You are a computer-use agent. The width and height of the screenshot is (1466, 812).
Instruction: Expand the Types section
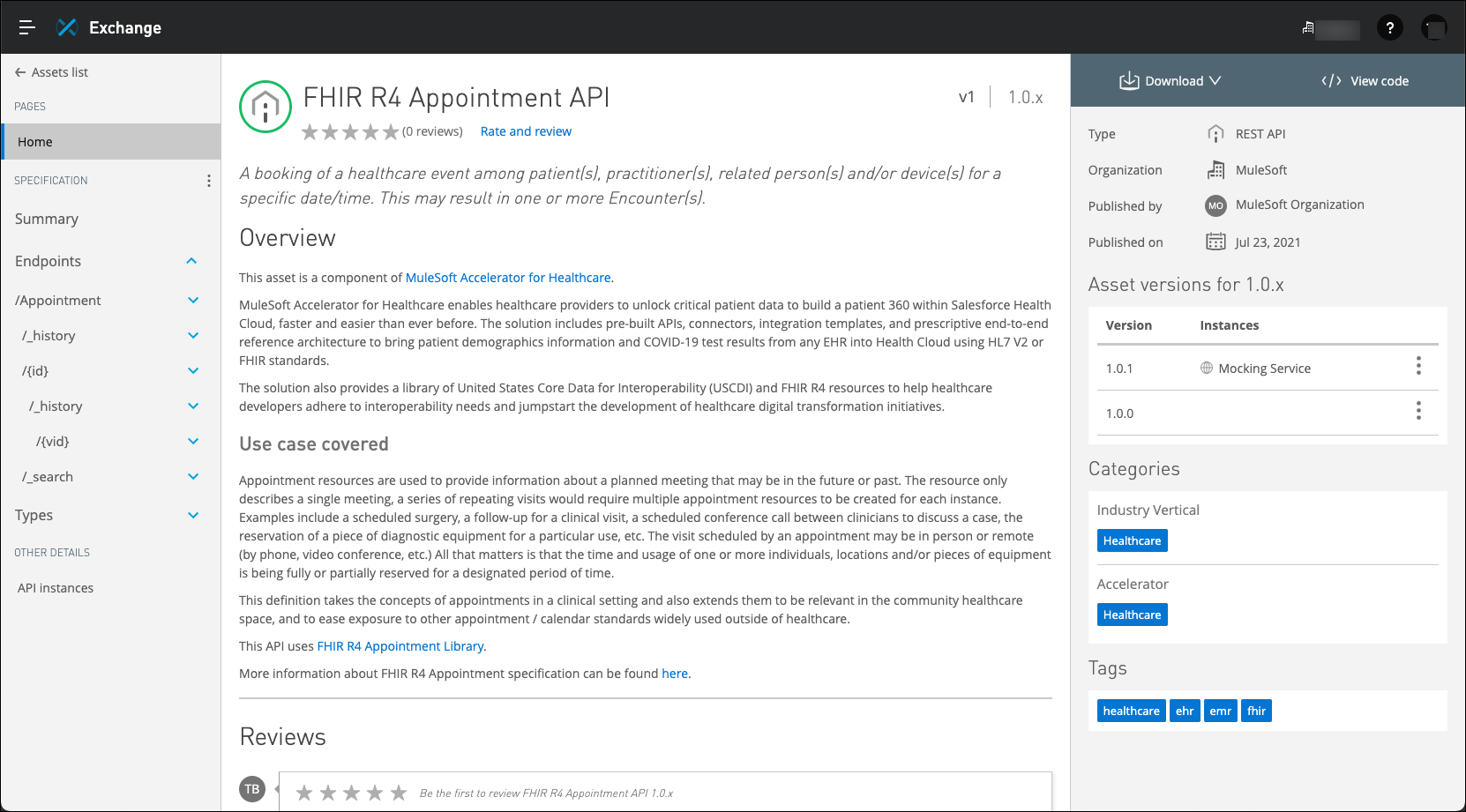pos(193,516)
